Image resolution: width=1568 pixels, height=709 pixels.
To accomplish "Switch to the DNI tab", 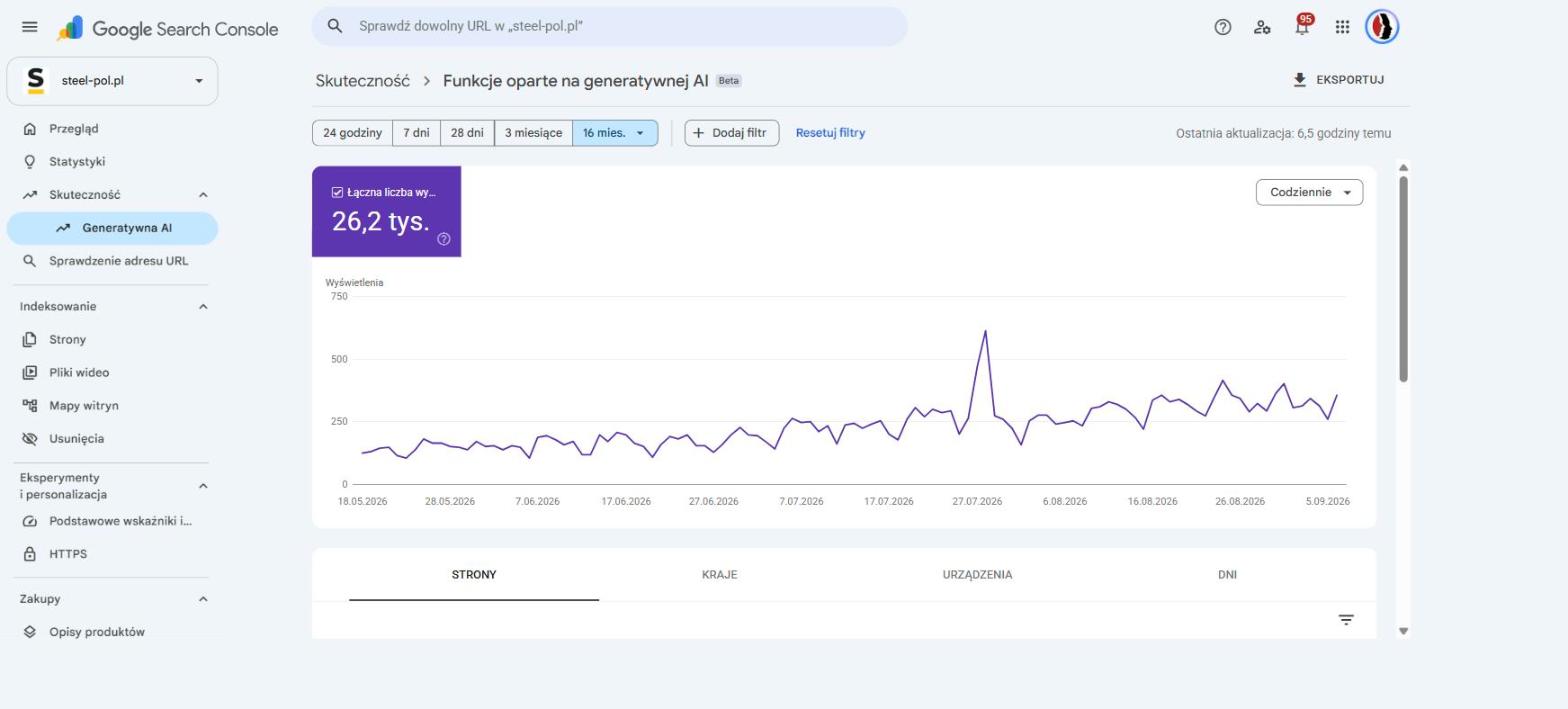I will tap(1227, 575).
